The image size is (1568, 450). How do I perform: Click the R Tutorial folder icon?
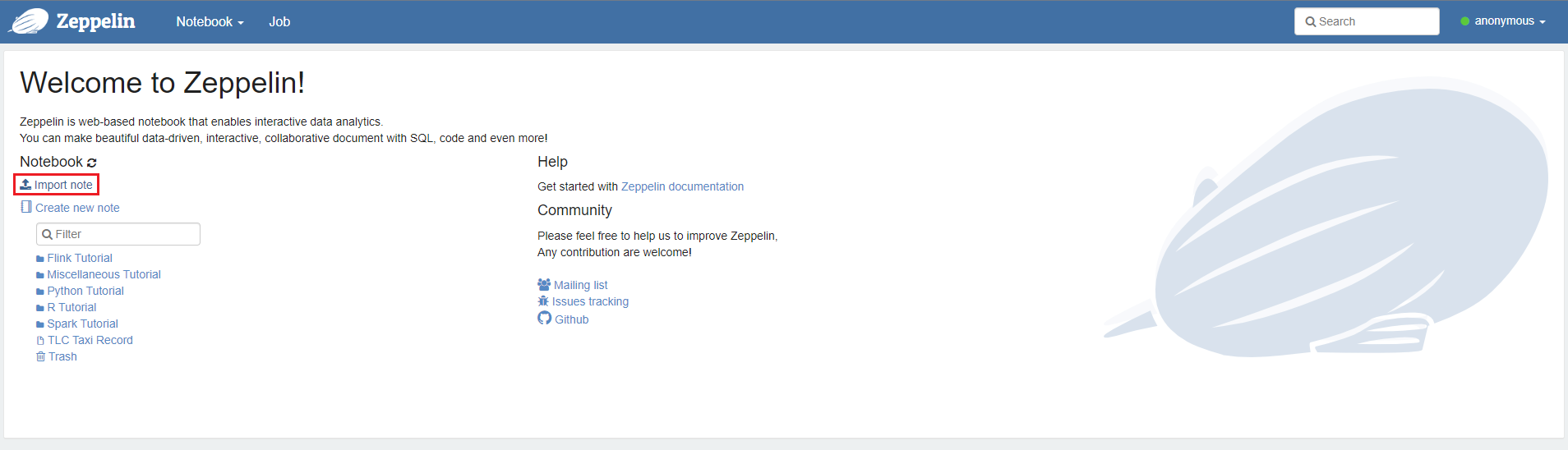coord(40,308)
